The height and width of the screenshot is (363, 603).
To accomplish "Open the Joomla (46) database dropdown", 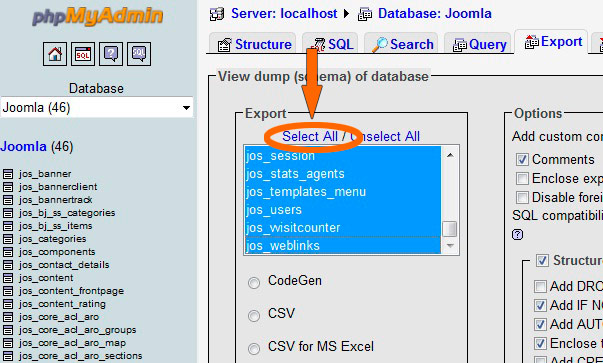I will click(x=97, y=107).
